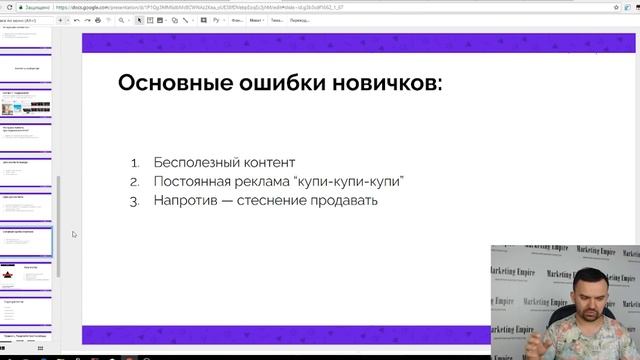Open the Фон (background) toolbar button
The height and width of the screenshot is (360, 640).
(x=237, y=20)
